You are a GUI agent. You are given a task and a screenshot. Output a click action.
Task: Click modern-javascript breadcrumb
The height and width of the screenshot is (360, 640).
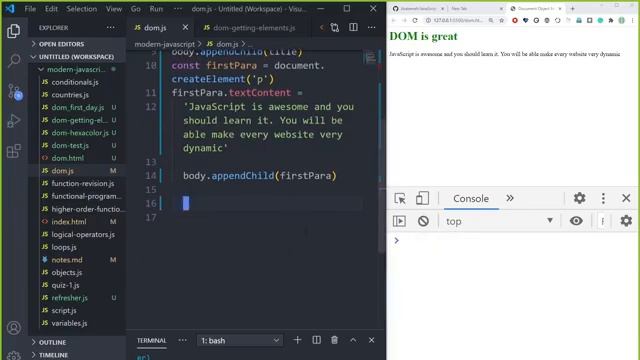pyautogui.click(x=164, y=44)
